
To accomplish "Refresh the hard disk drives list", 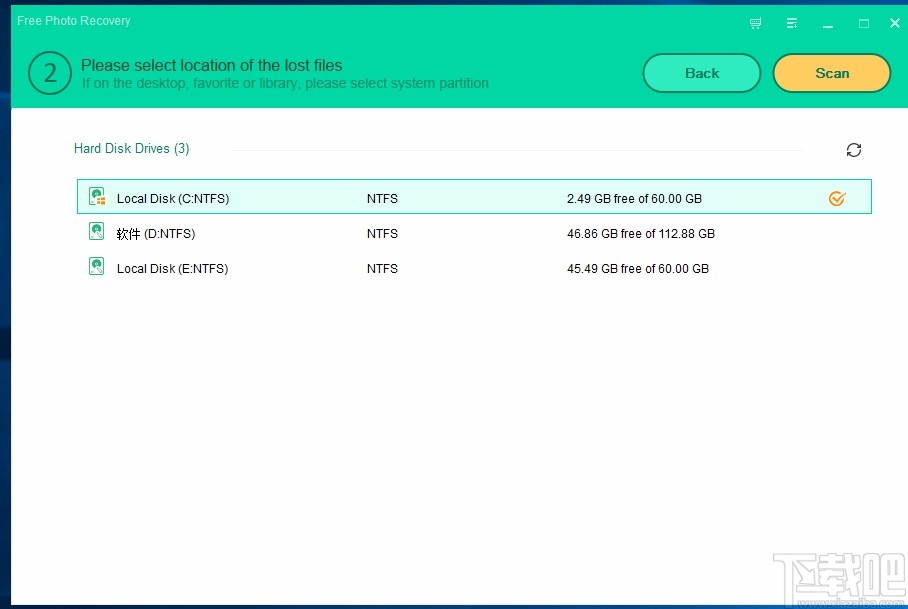I will [854, 150].
